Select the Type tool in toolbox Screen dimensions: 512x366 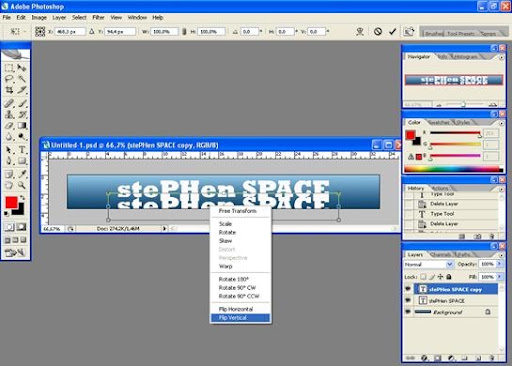(22, 150)
